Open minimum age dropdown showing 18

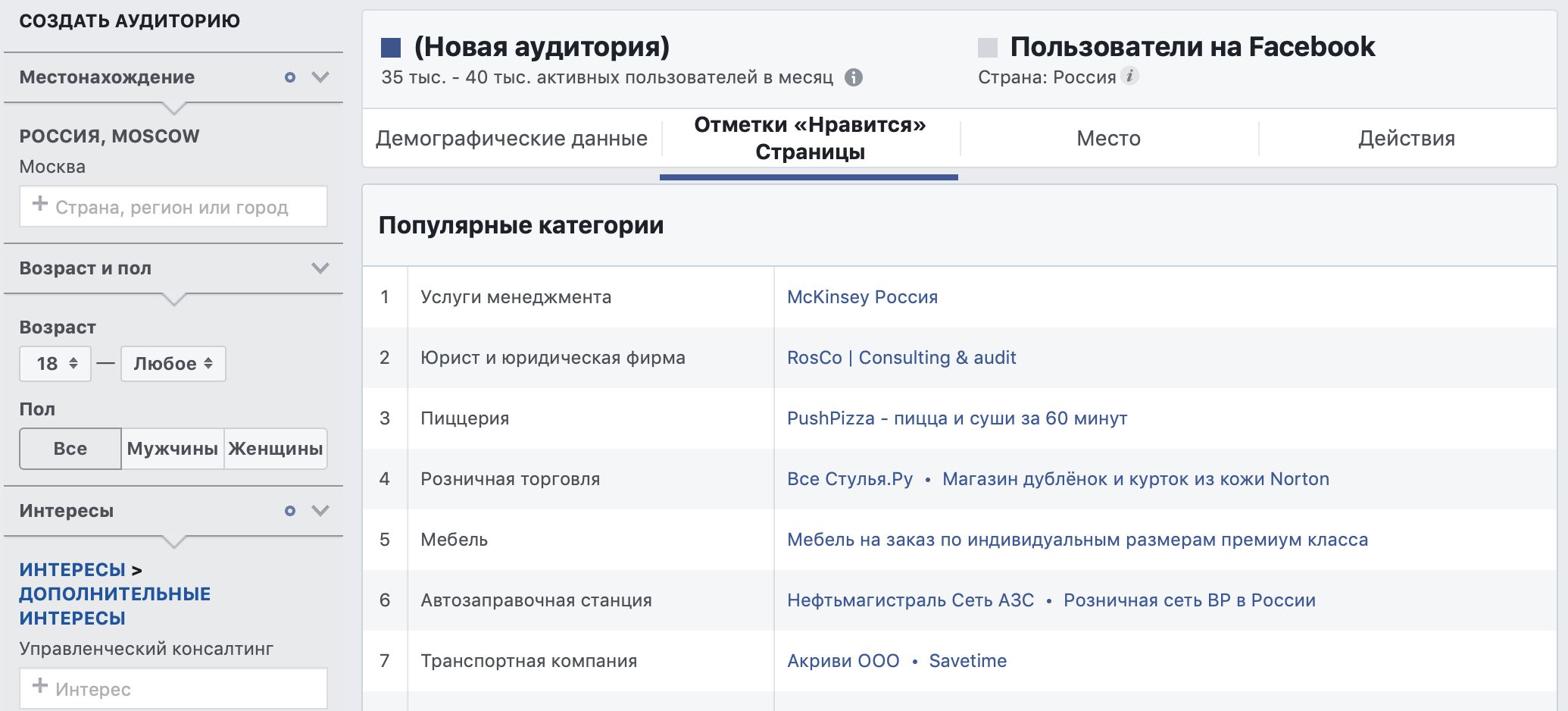(x=55, y=364)
